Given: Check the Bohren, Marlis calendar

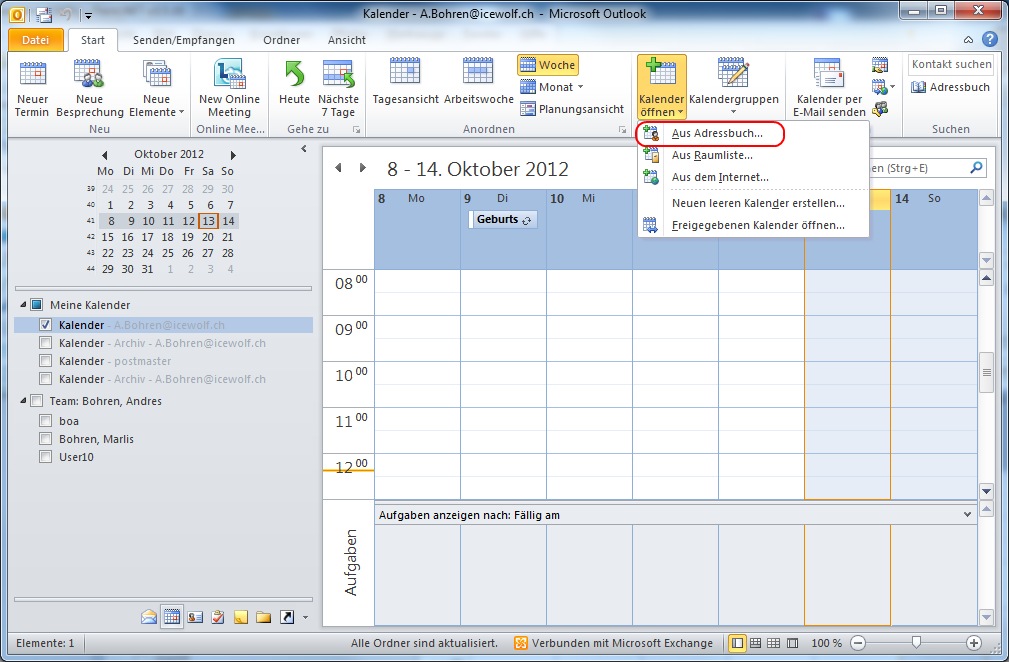Looking at the screenshot, I should pyautogui.click(x=45, y=438).
